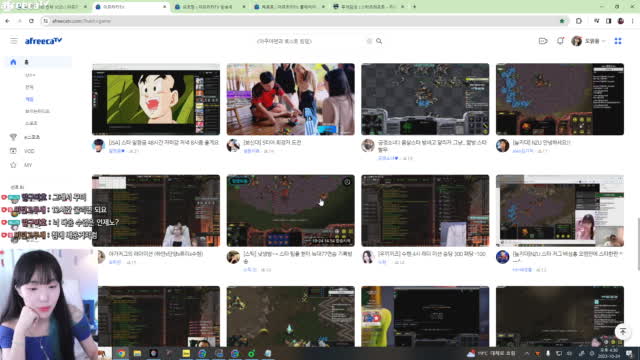Open Chrome from the Windows taskbar
The height and width of the screenshot is (360, 640).
121,353
